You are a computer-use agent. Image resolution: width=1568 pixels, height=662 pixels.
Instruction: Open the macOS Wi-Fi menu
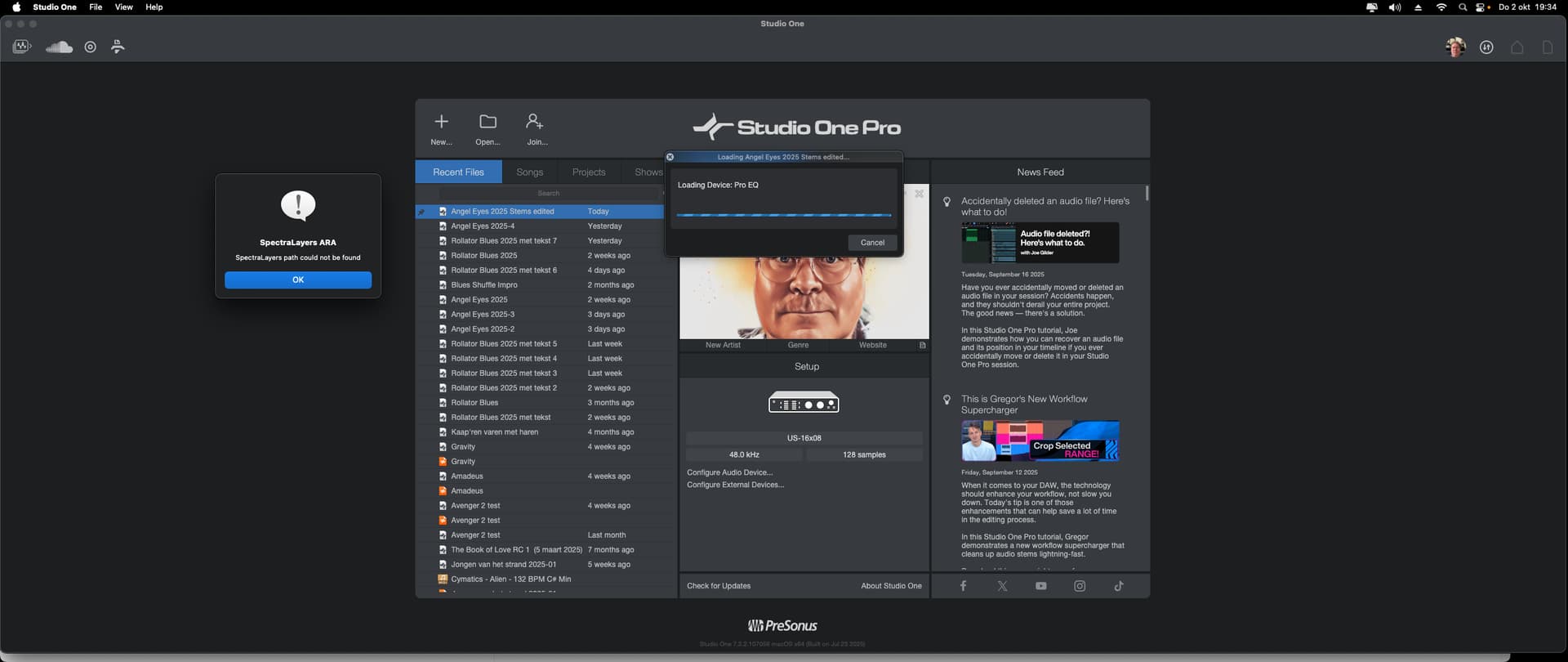1441,7
